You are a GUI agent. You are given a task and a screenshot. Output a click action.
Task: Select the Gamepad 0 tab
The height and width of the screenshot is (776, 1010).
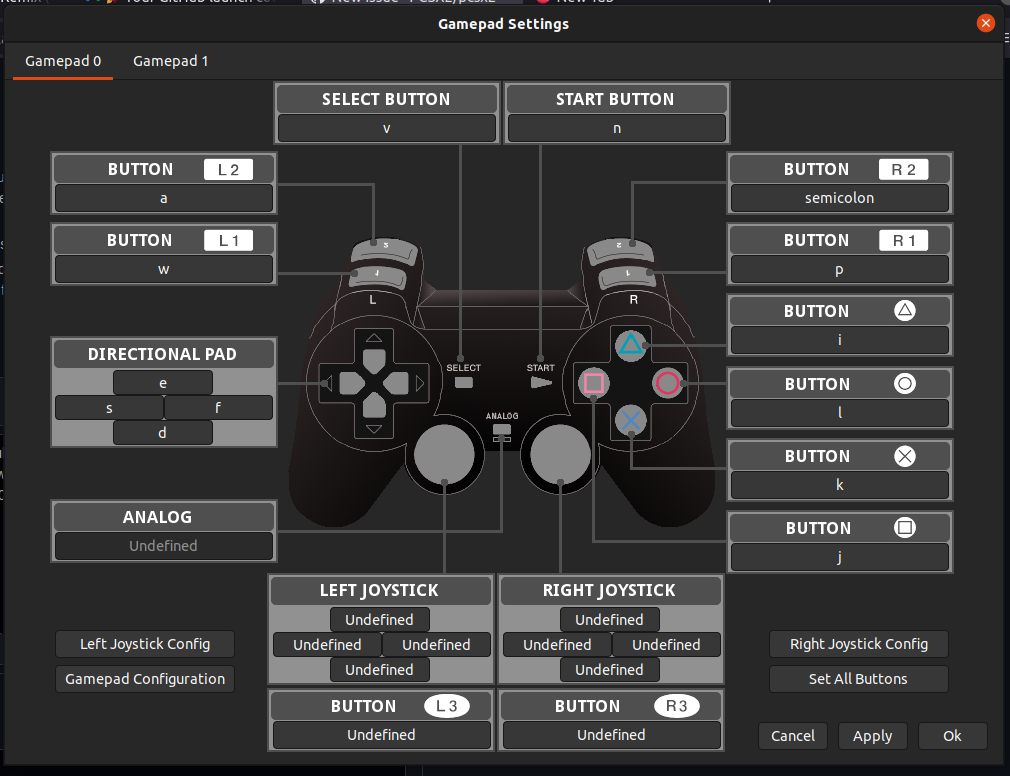coord(62,60)
